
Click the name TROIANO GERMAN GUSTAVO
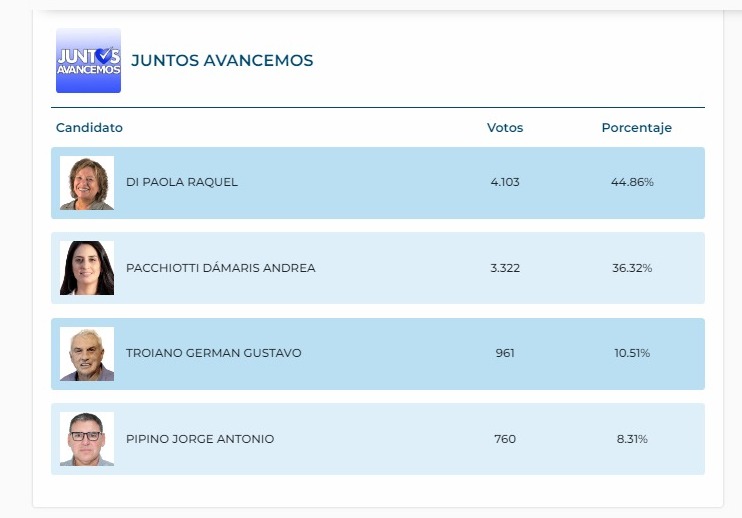213,353
